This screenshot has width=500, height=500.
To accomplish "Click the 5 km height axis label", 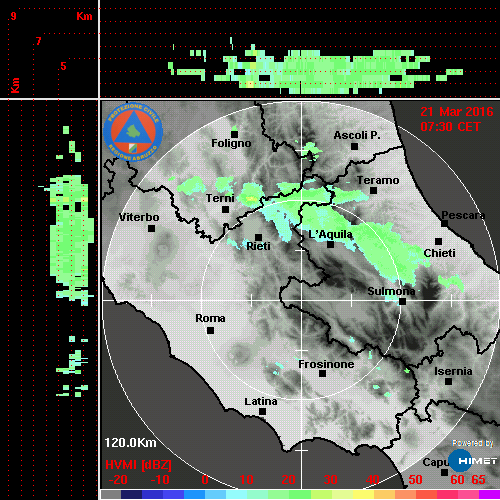I will point(63,66).
